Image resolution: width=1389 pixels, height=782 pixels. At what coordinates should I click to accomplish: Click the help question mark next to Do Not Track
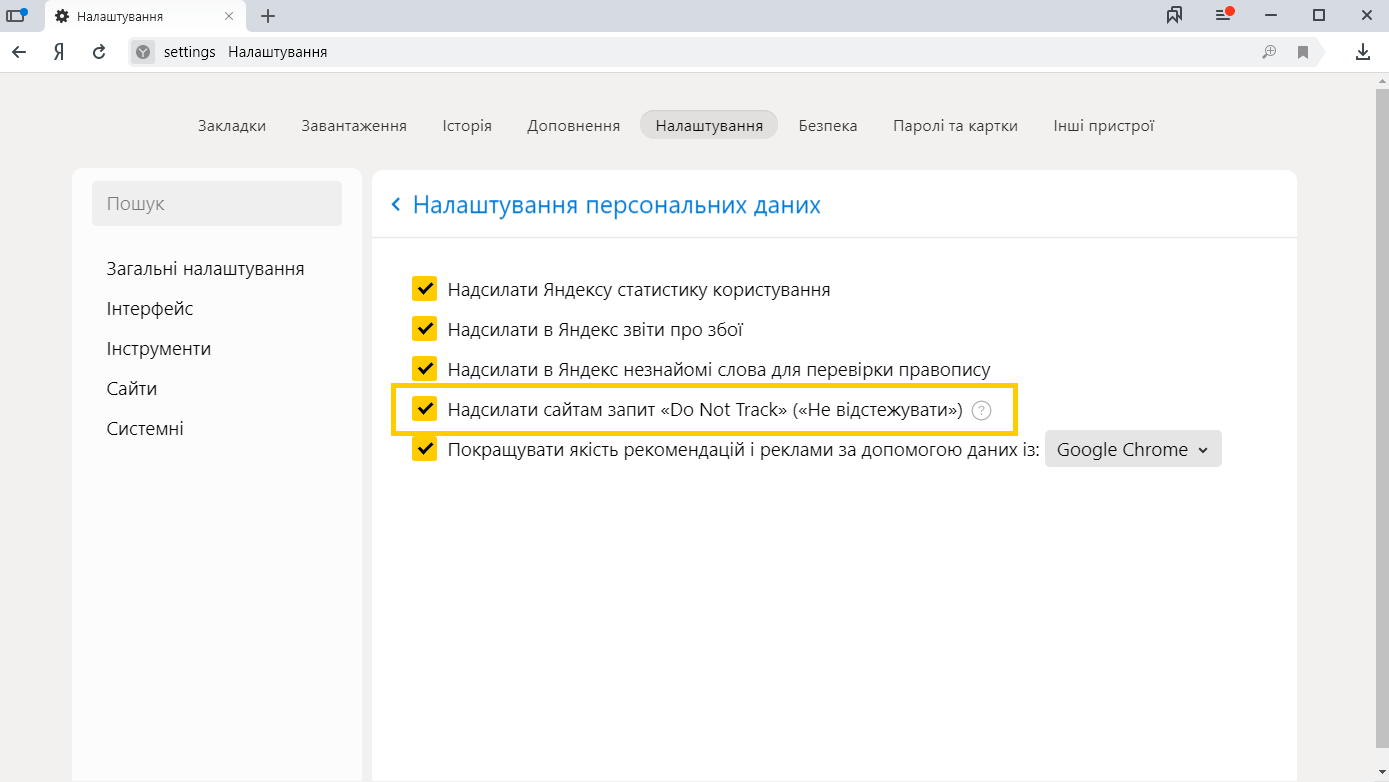point(981,410)
